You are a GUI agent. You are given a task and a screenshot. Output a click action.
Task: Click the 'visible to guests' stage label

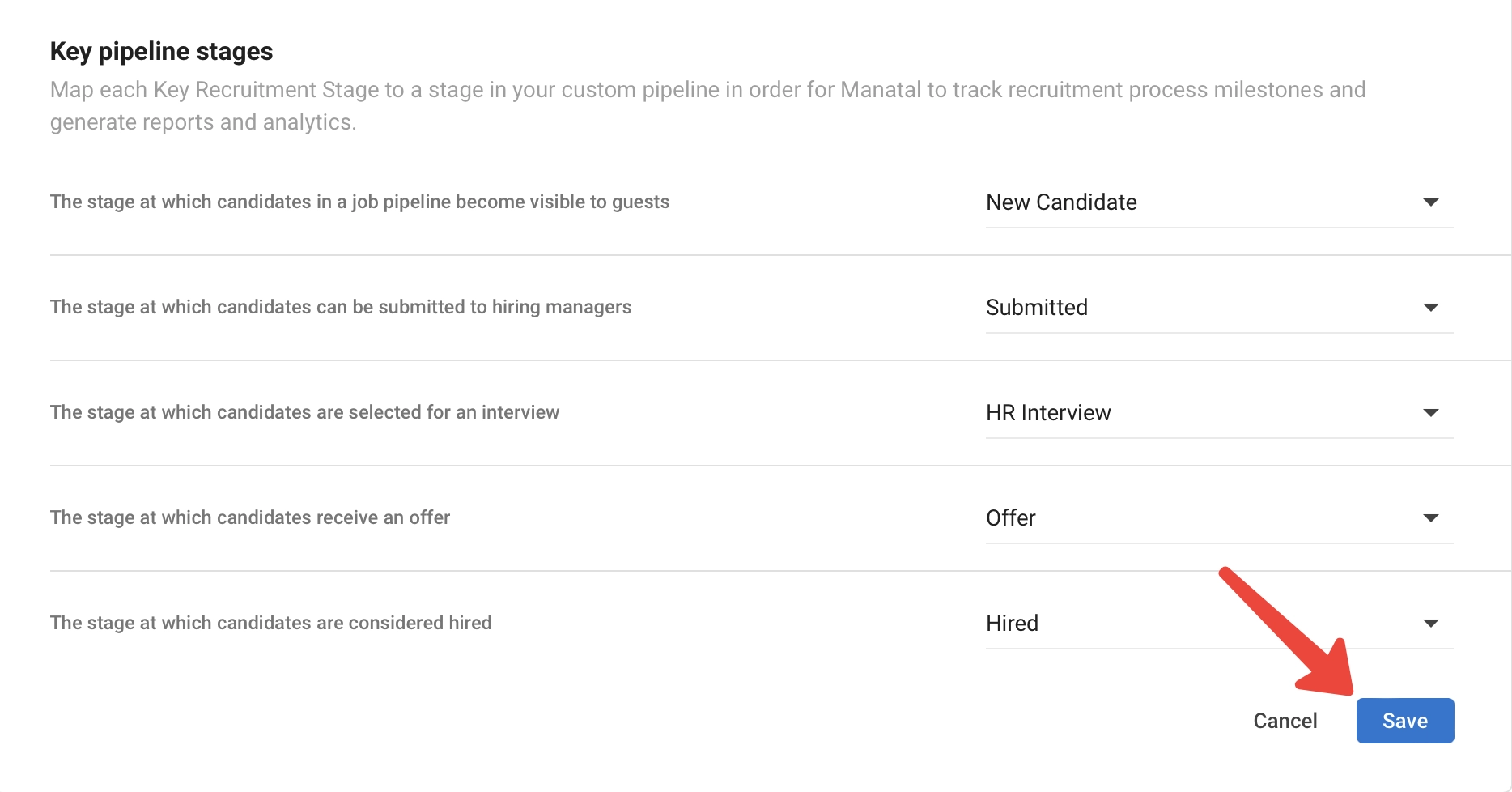pos(359,202)
